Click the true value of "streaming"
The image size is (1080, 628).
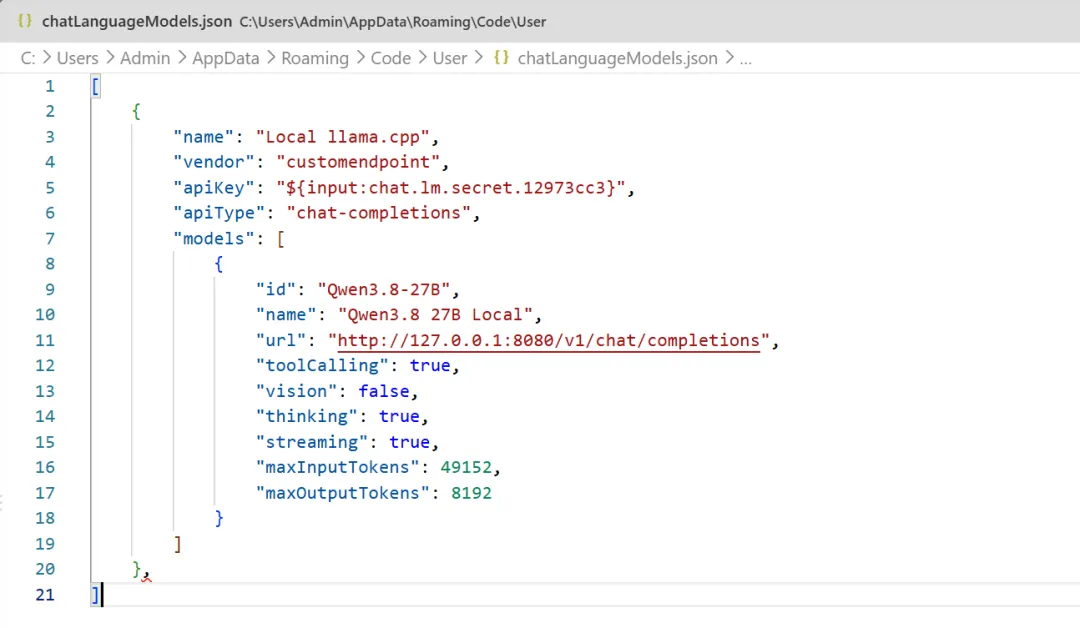[409, 442]
